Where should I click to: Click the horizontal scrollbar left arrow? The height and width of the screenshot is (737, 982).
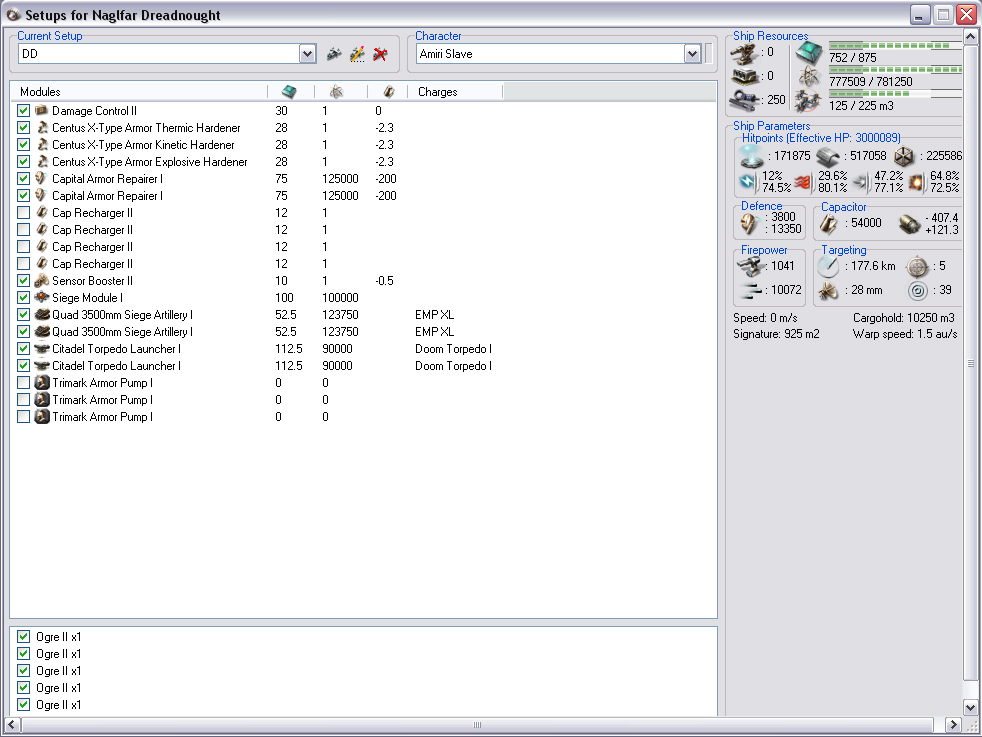click(x=12, y=724)
